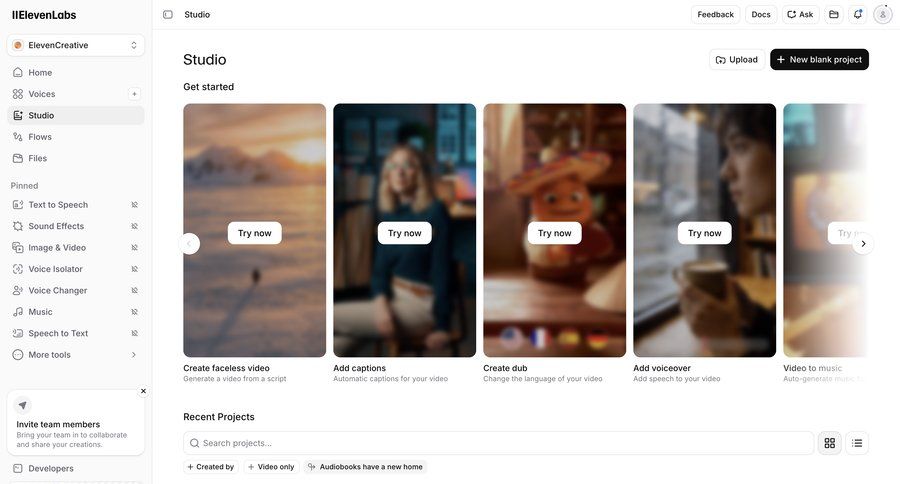900x484 pixels.
Task: Show next Get started templates with the right arrow
Action: click(863, 243)
